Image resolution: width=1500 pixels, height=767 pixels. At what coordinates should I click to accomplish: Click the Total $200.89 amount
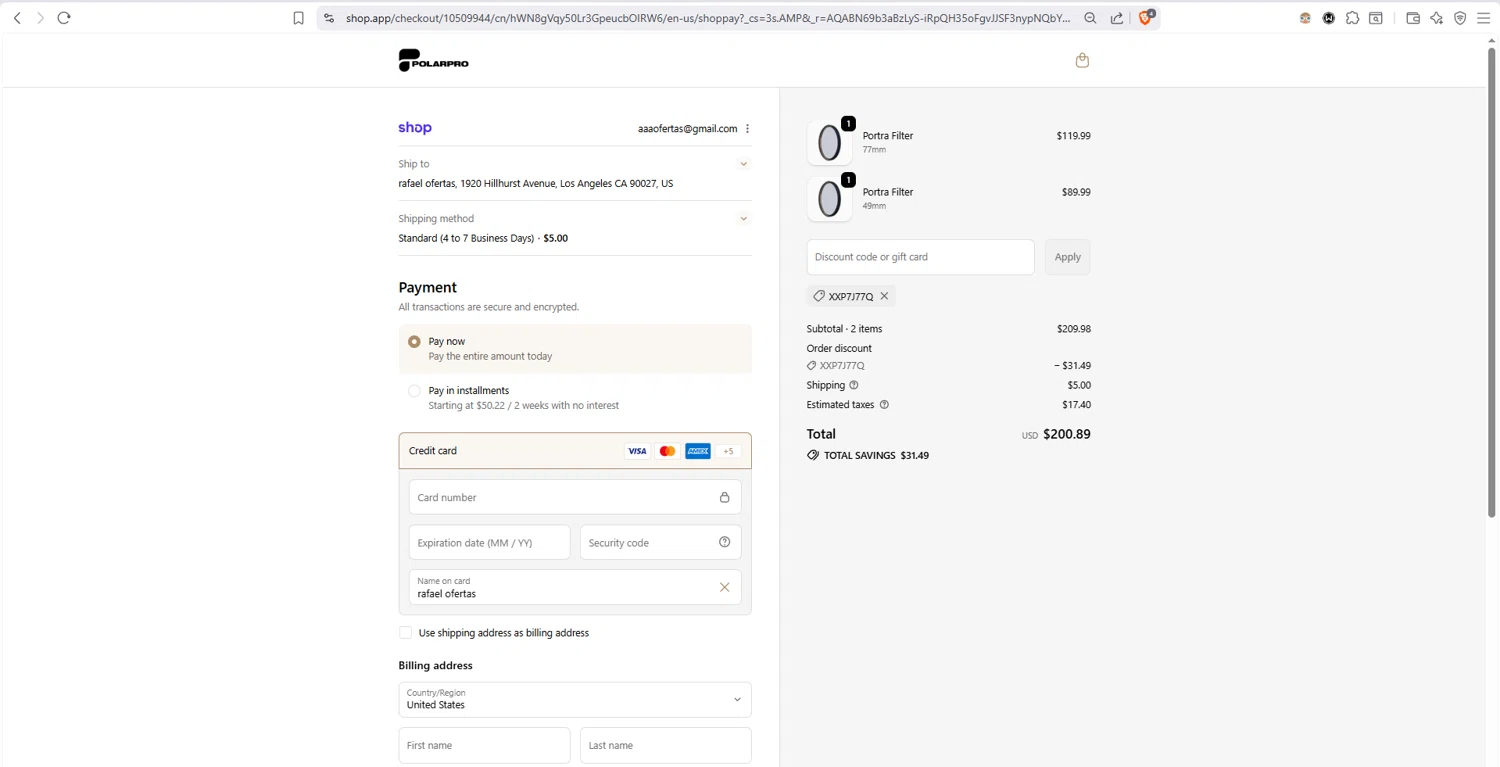1066,434
